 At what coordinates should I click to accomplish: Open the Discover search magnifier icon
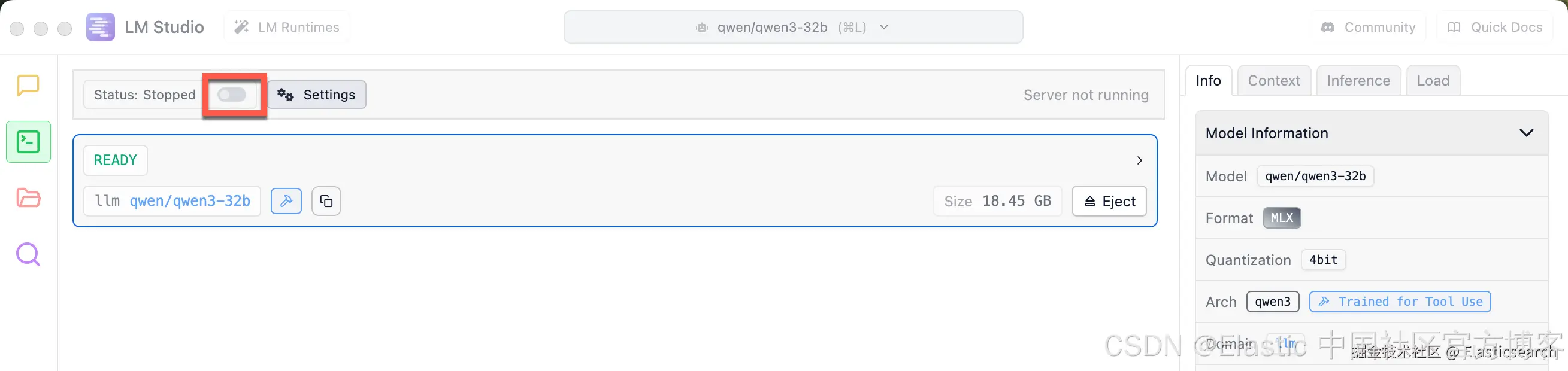[x=28, y=254]
